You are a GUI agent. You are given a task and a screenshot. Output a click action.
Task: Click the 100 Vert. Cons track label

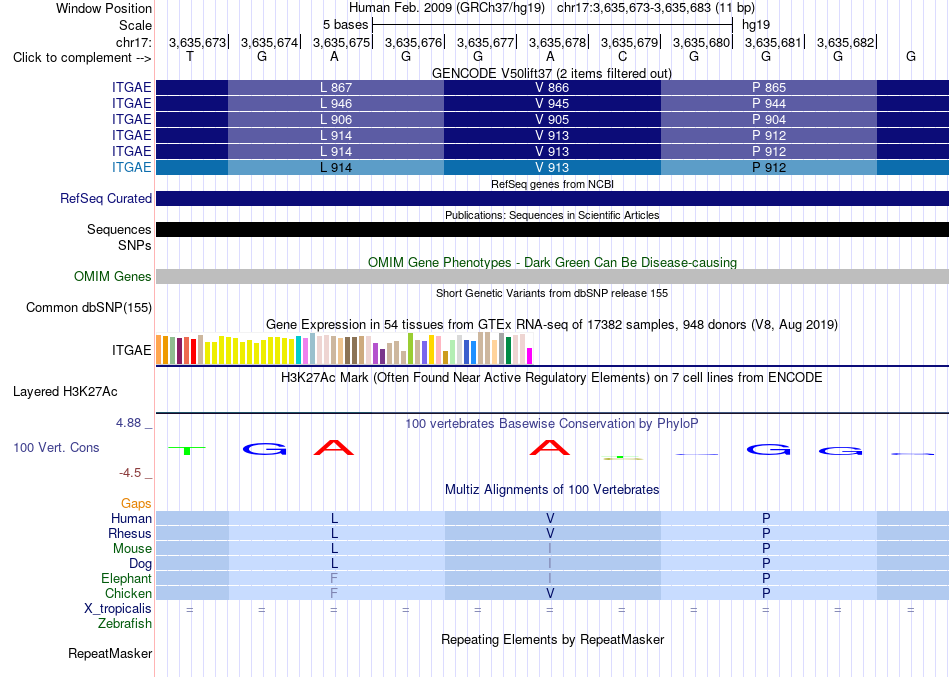click(56, 447)
